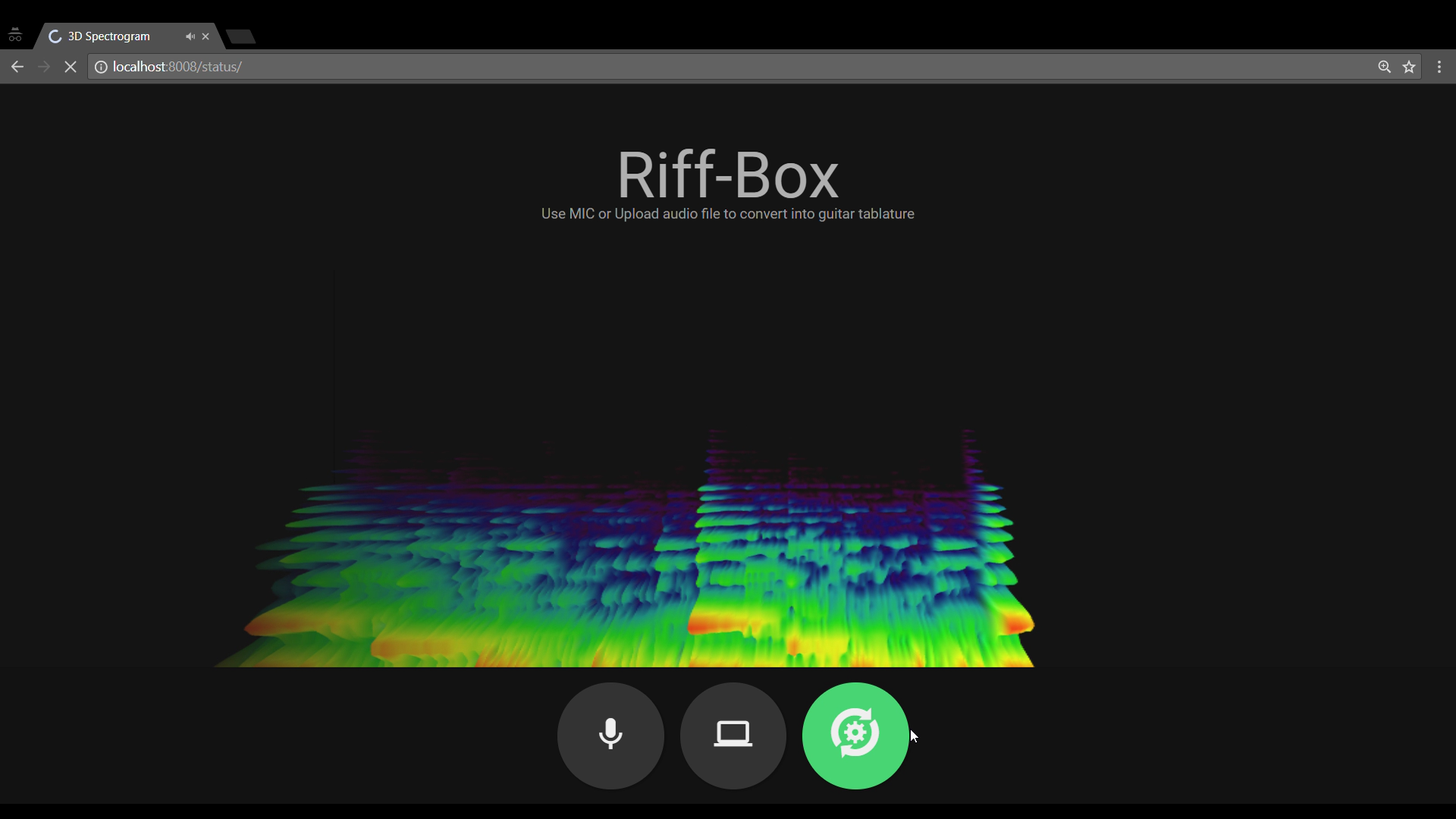Viewport: 1456px width, 819px height.
Task: Mute the 3D Spectrogram tab audio
Action: 190,36
